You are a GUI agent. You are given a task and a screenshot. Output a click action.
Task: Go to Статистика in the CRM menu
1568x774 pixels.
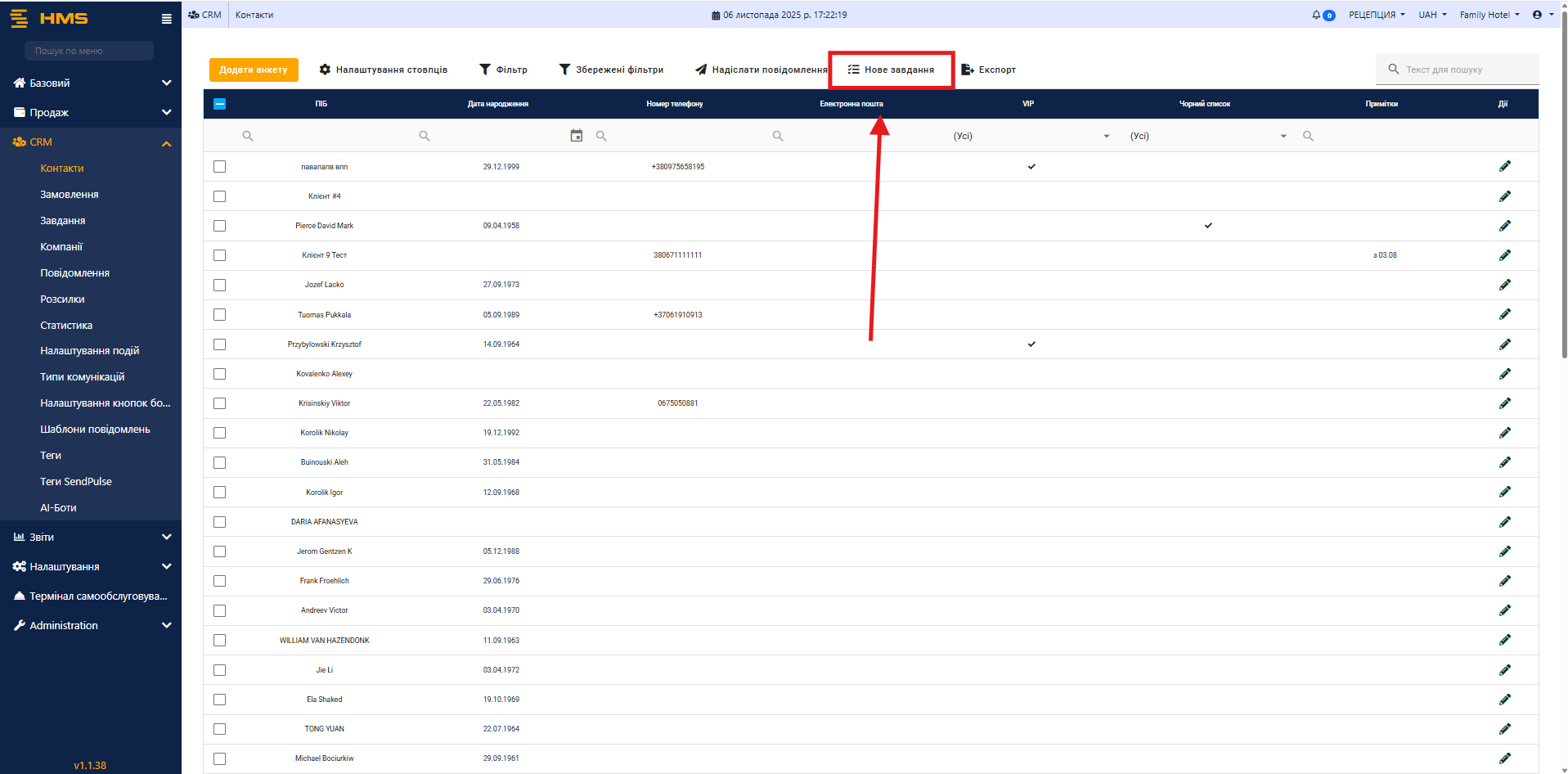tap(66, 326)
